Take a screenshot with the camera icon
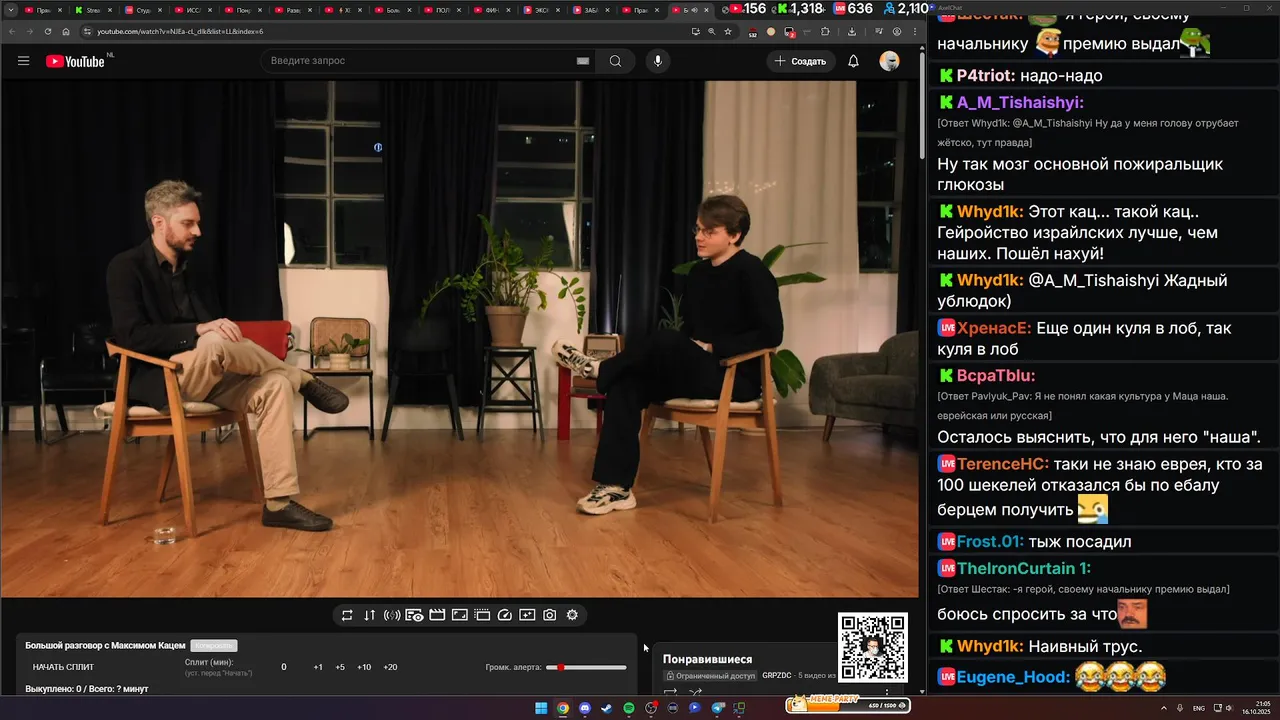 coord(549,615)
